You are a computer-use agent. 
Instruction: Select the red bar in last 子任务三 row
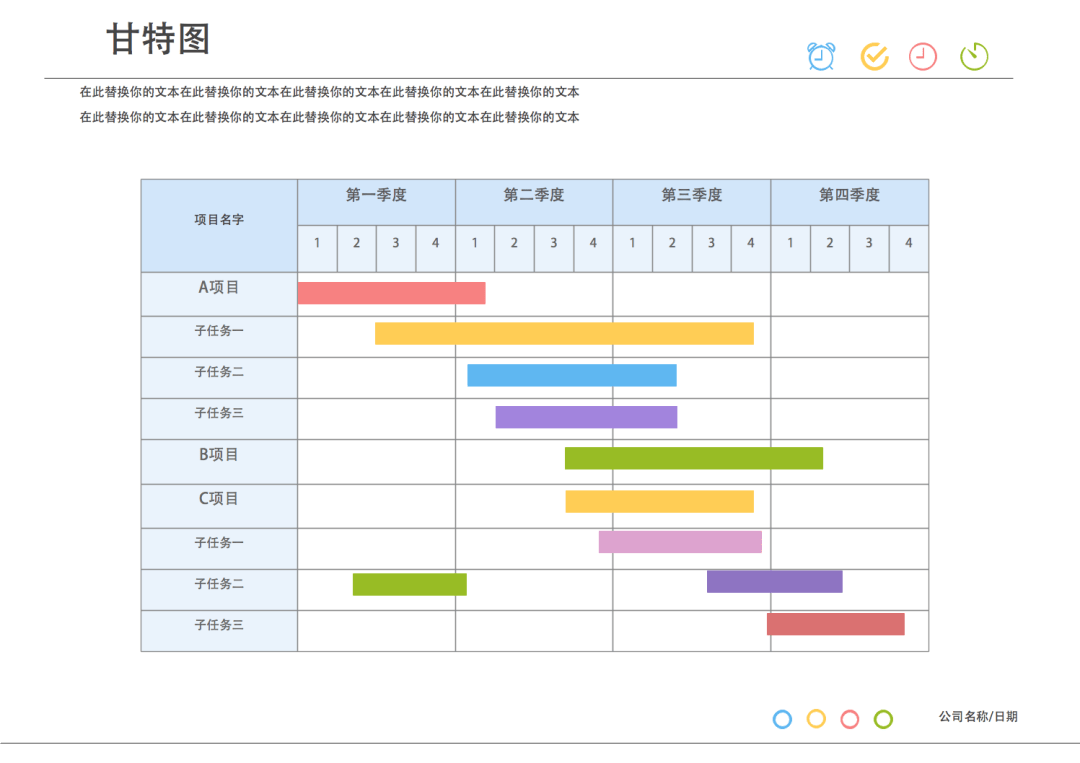[x=835, y=624]
